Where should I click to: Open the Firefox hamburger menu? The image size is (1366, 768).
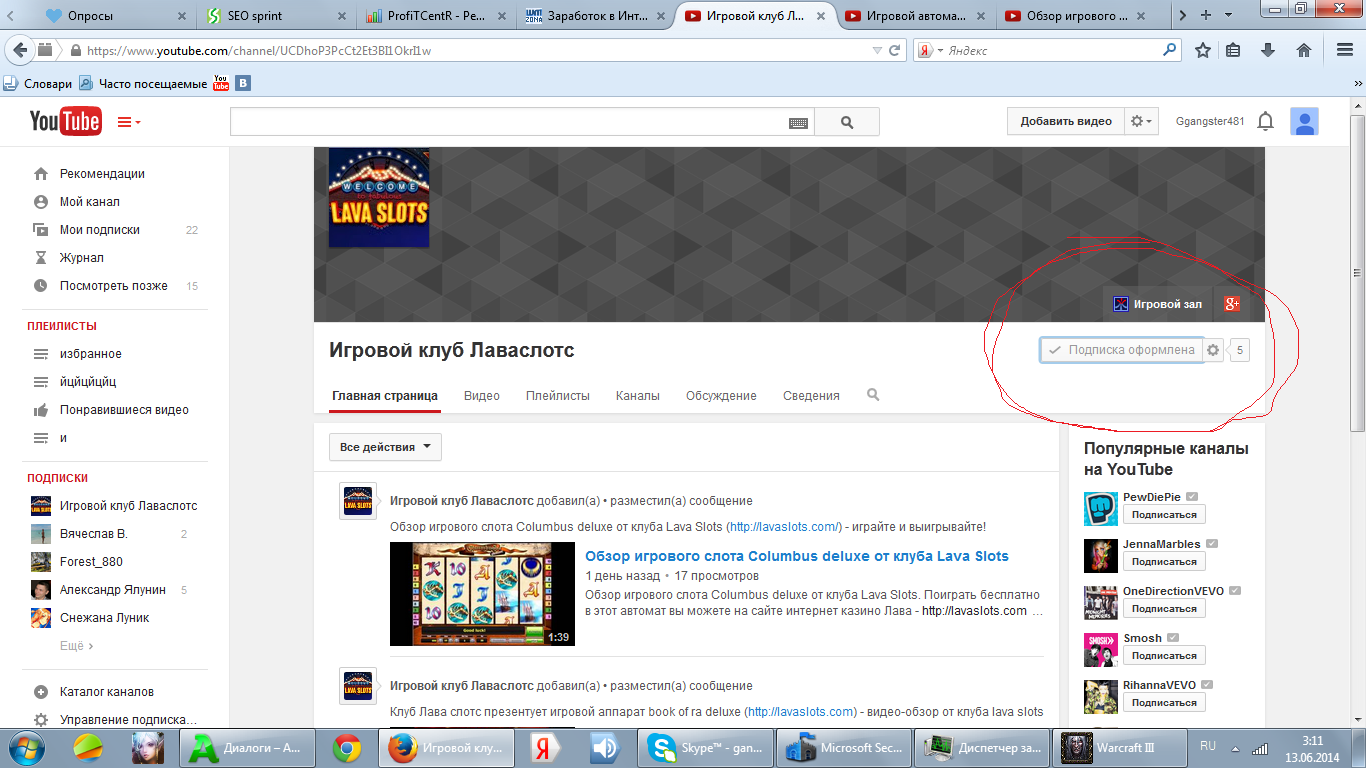click(x=1343, y=50)
